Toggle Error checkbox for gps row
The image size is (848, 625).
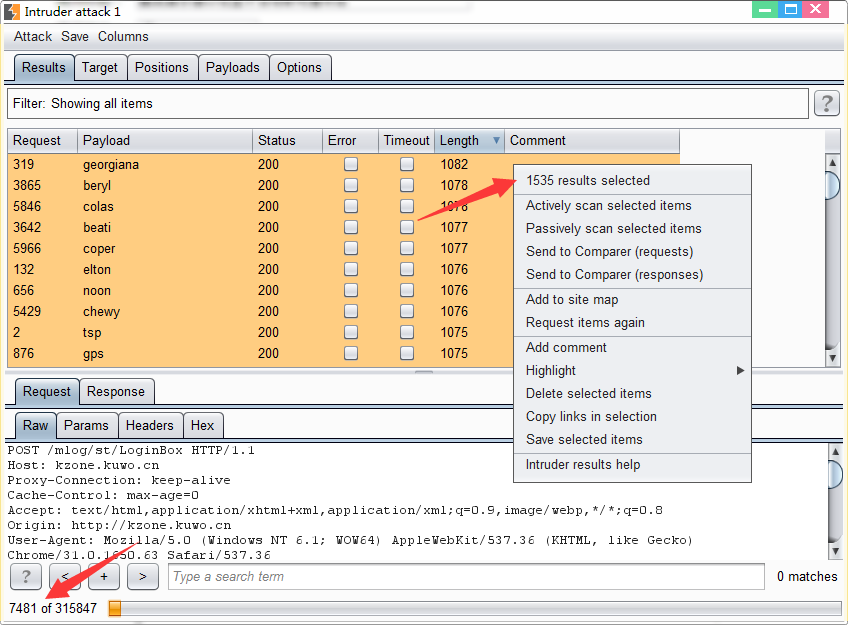351,354
